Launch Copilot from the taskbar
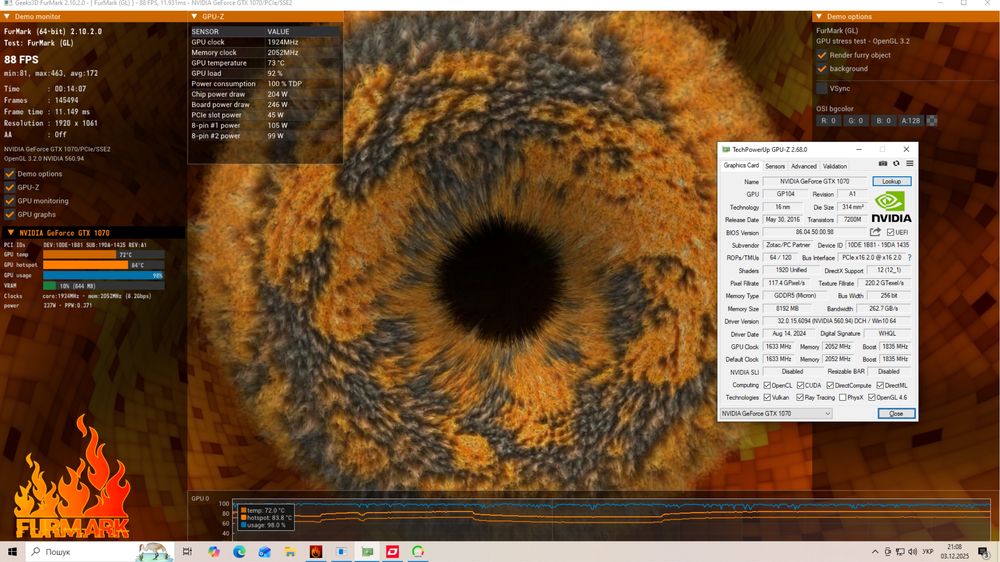Viewport: 1000px width, 562px height. point(214,551)
